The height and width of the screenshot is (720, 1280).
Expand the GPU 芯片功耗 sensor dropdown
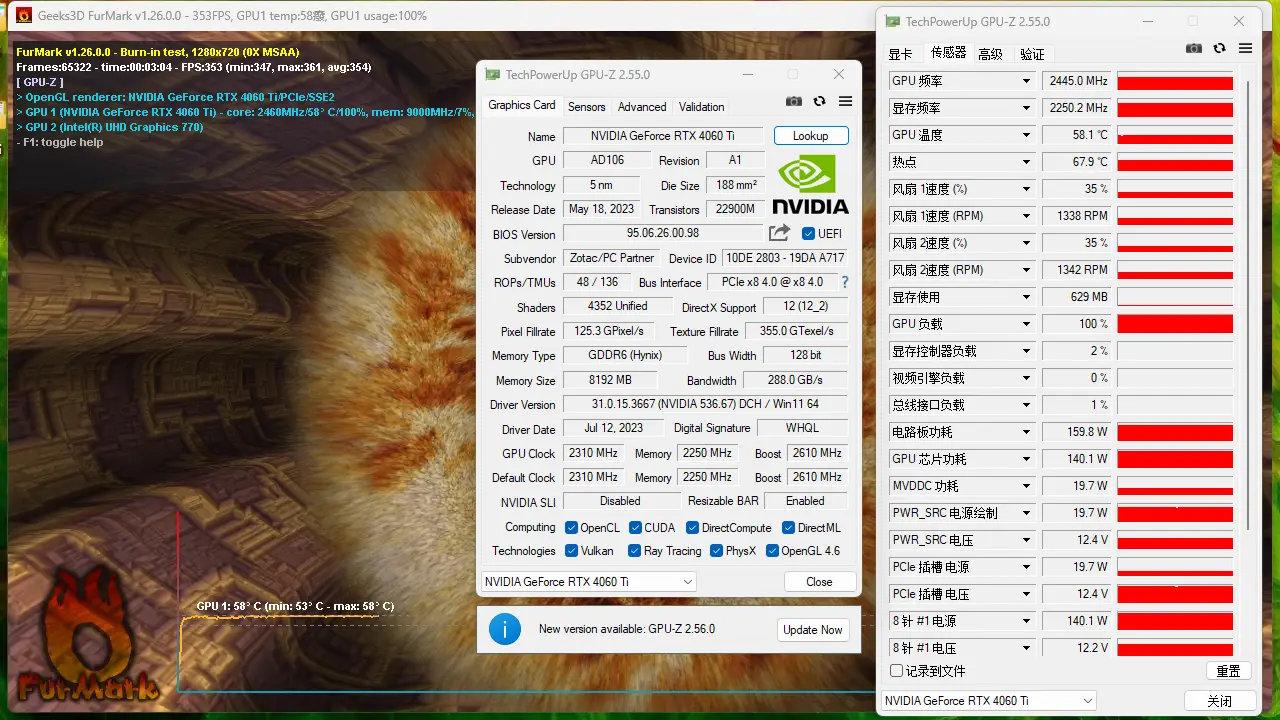(1026, 459)
